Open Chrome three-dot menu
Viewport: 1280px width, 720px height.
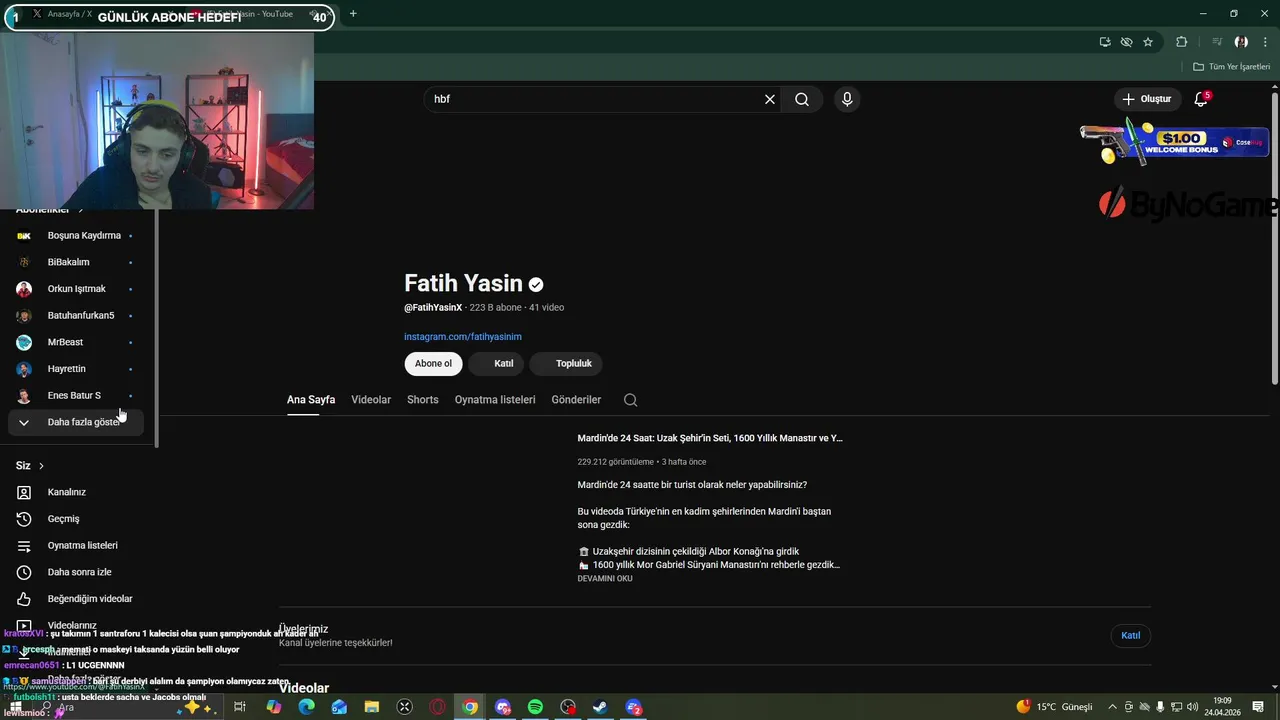click(x=1265, y=42)
